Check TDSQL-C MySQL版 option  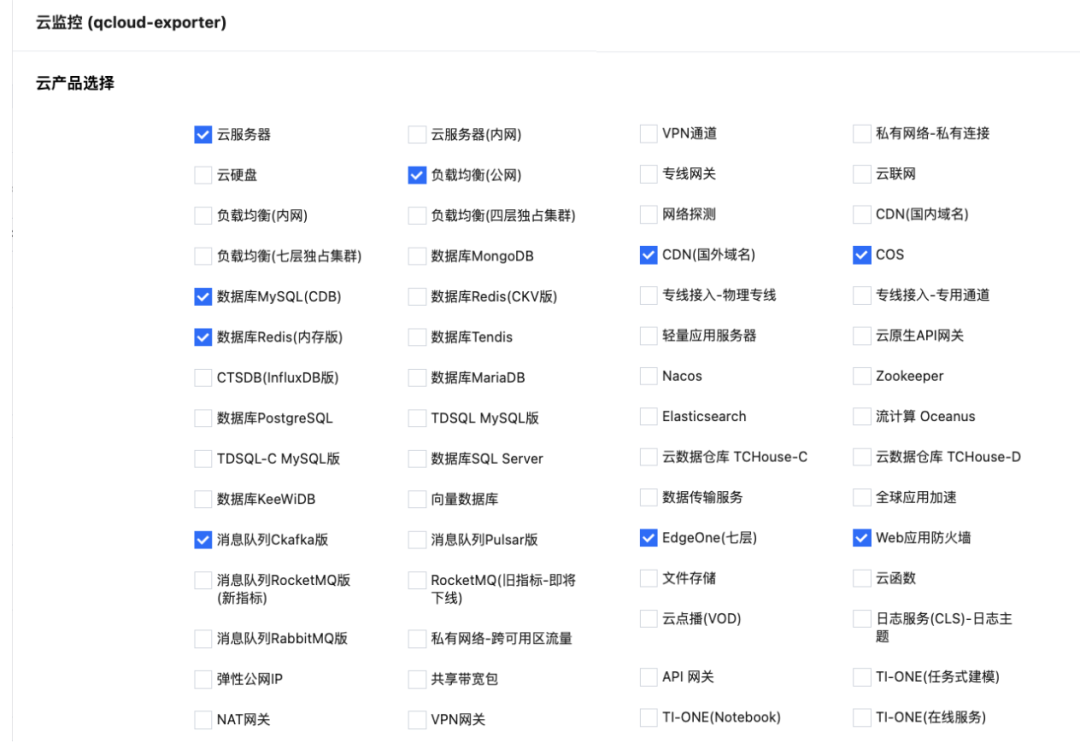pos(202,459)
